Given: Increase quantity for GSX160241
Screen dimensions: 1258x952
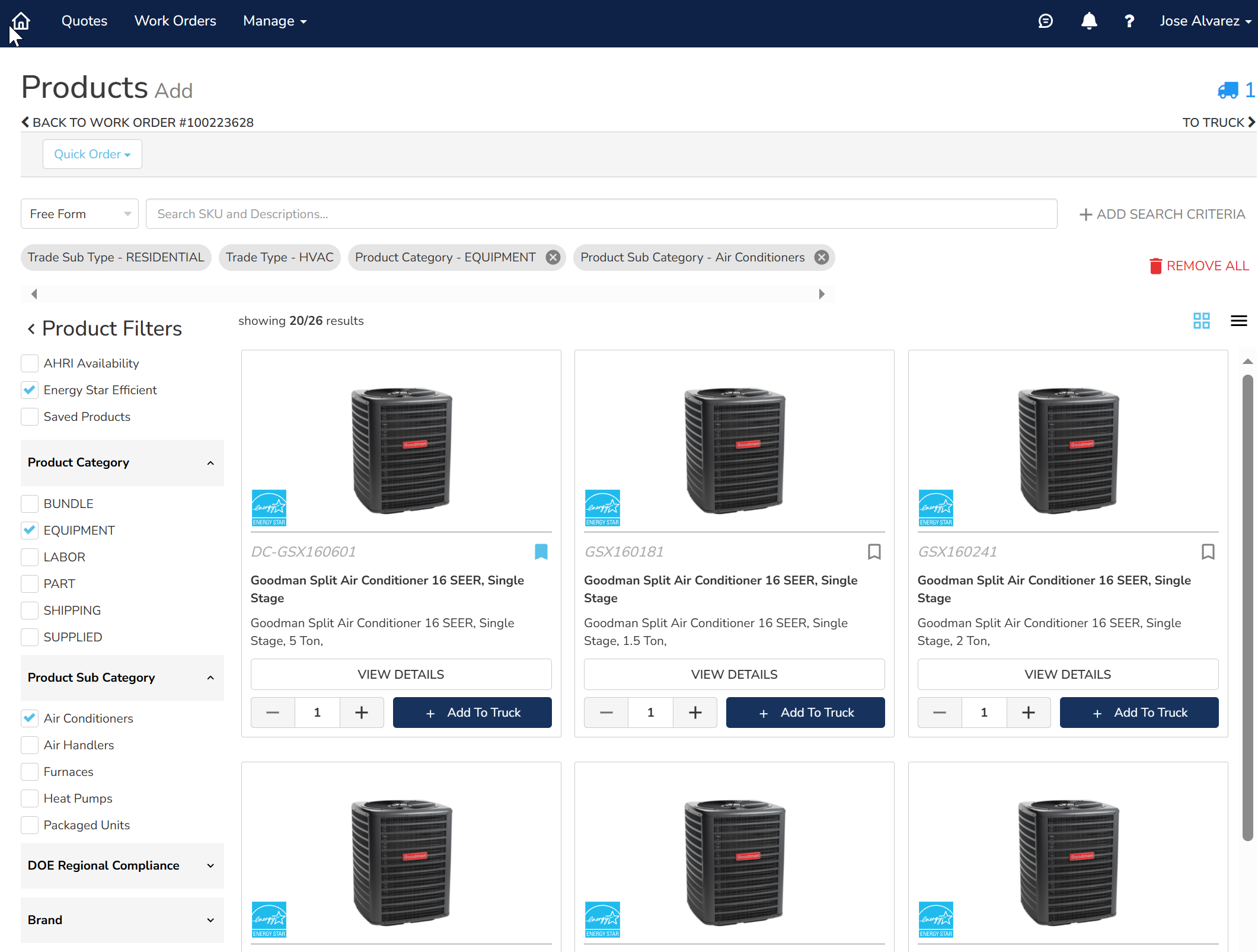Looking at the screenshot, I should point(1029,713).
